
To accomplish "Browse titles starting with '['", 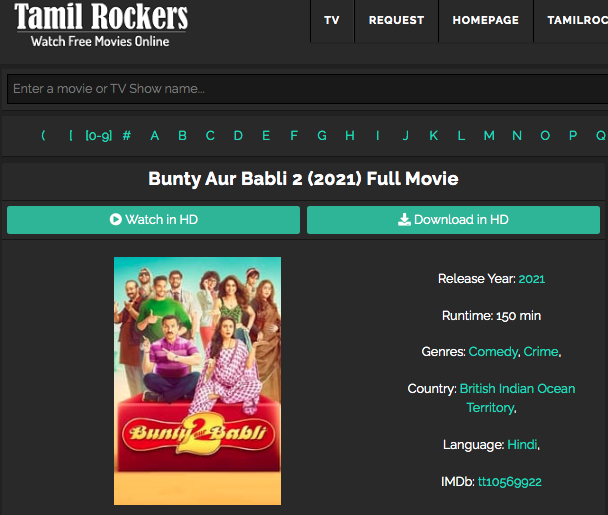I will click(71, 136).
